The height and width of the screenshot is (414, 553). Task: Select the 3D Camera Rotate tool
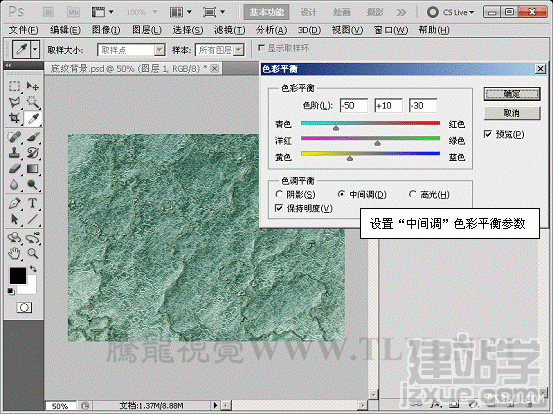pos(32,238)
